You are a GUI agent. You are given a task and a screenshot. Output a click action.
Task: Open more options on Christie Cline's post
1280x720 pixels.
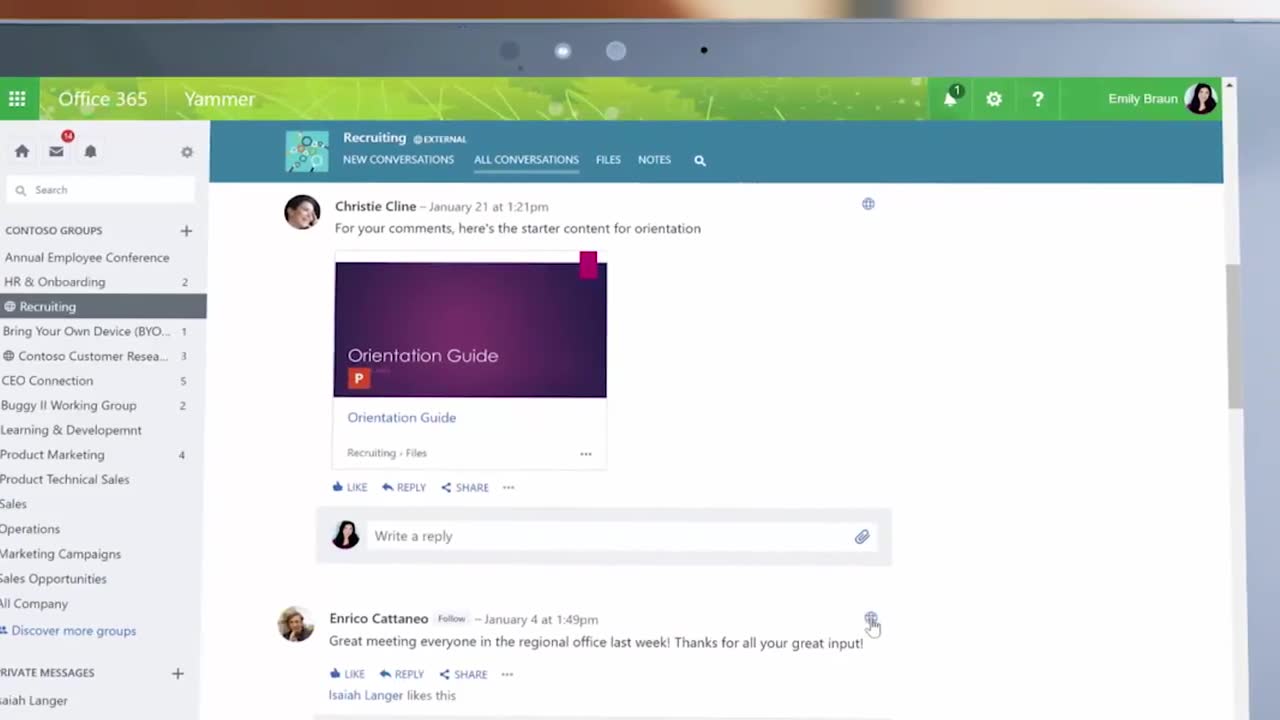click(508, 488)
